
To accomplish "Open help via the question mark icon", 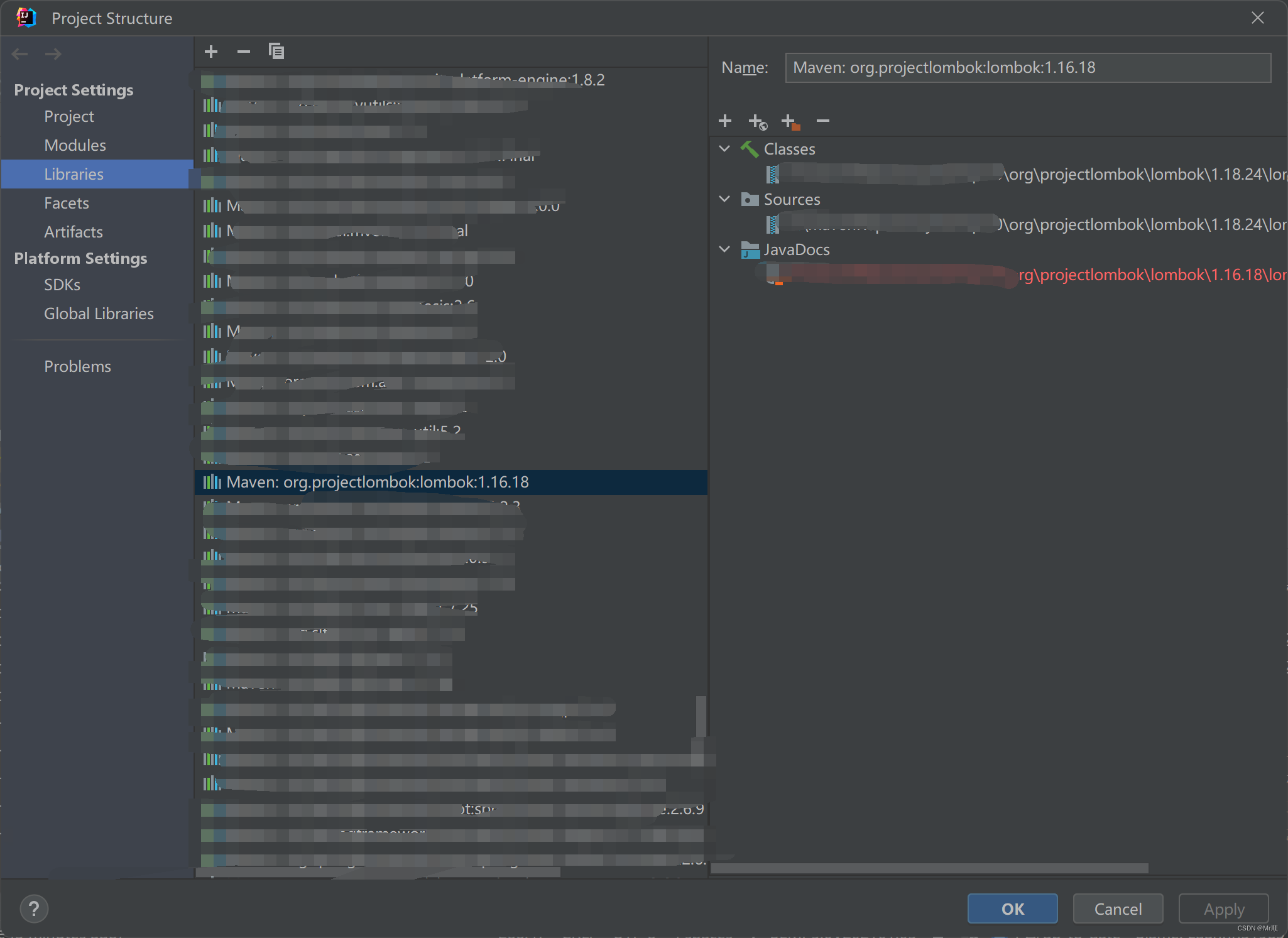I will click(x=34, y=908).
